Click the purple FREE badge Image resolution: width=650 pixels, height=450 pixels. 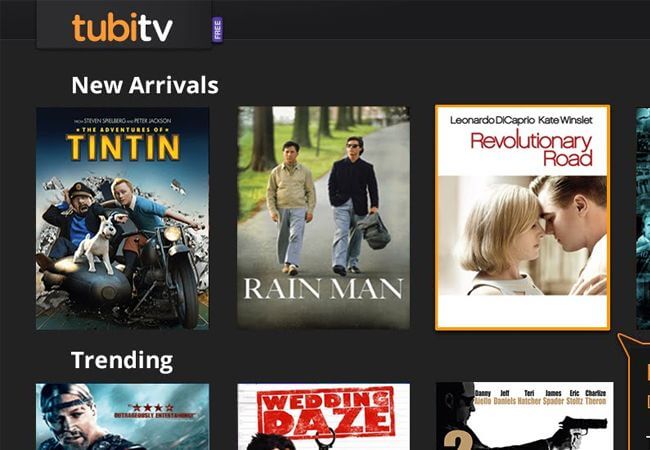pyautogui.click(x=217, y=29)
